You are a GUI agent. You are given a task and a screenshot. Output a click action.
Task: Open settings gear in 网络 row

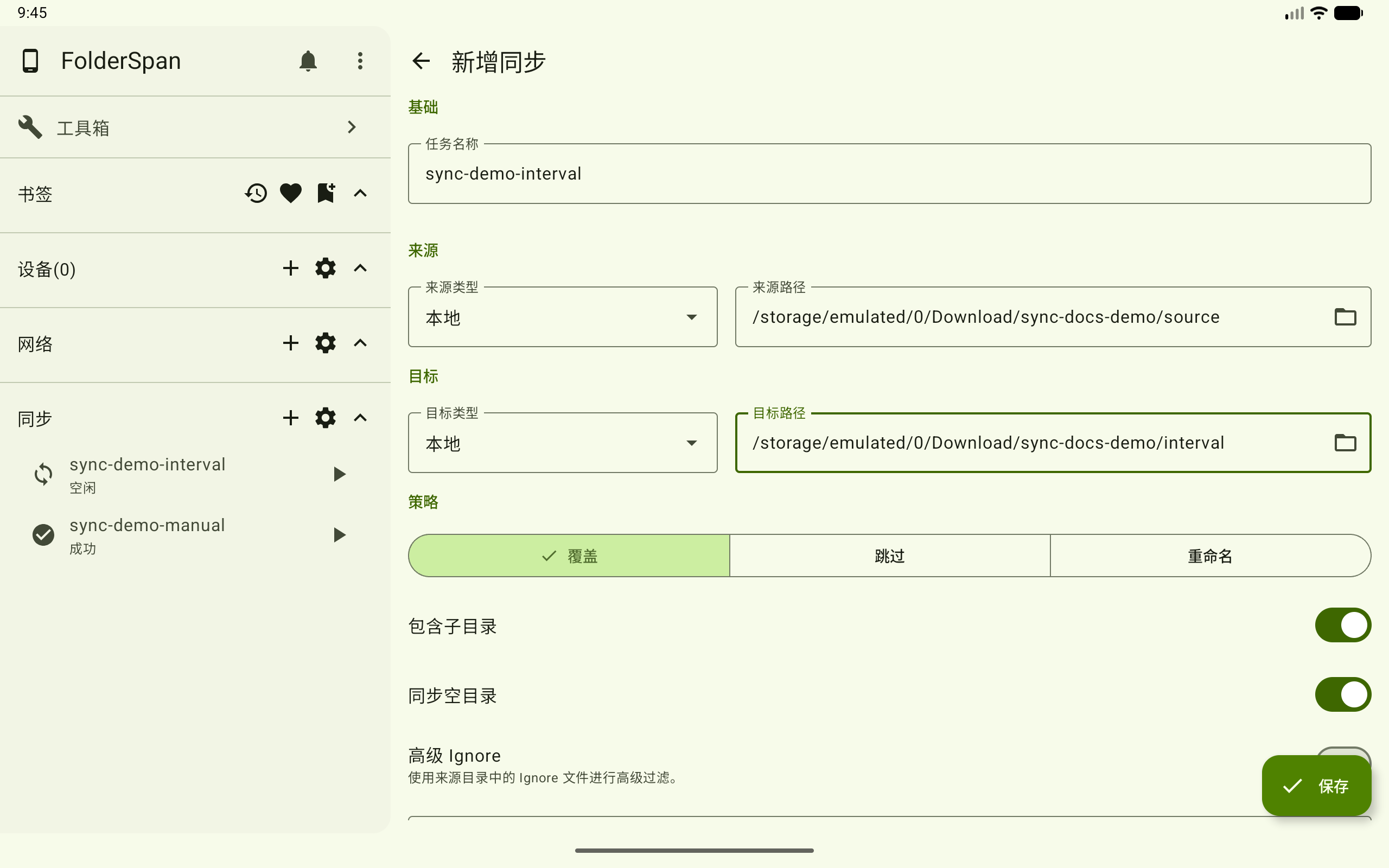(326, 343)
